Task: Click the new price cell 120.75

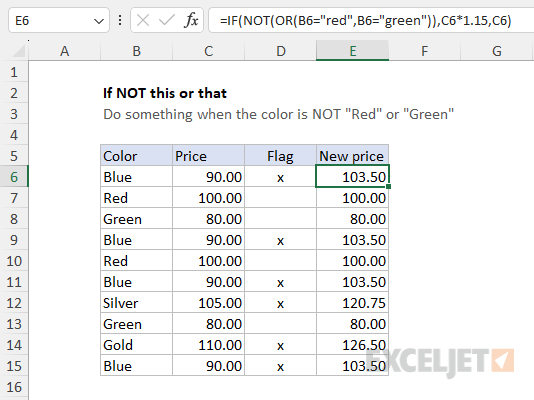Action: [352, 303]
